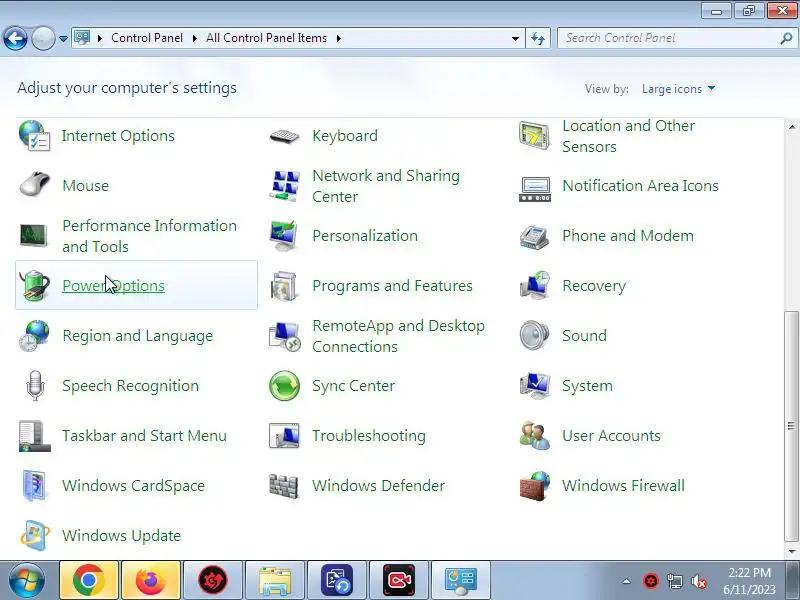Image resolution: width=800 pixels, height=600 pixels.
Task: Expand the View by Large icons dropdown
Action: pyautogui.click(x=679, y=89)
